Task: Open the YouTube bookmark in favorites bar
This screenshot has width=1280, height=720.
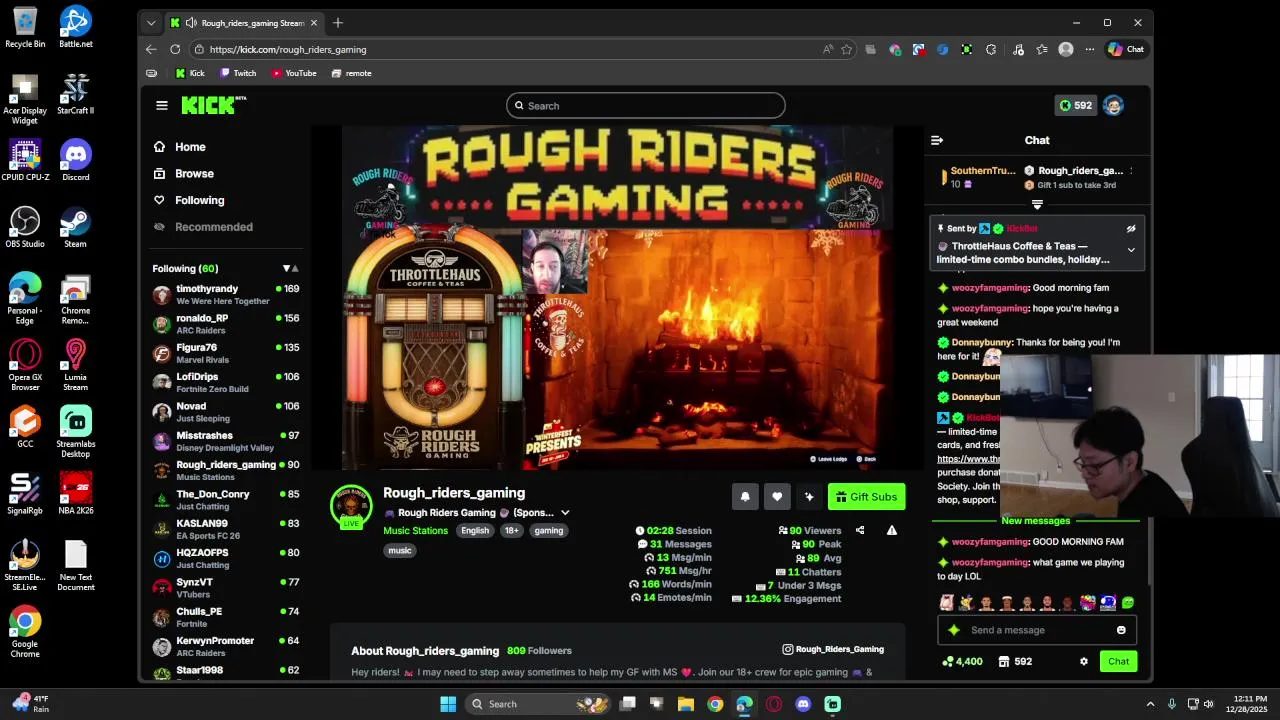Action: click(x=294, y=73)
